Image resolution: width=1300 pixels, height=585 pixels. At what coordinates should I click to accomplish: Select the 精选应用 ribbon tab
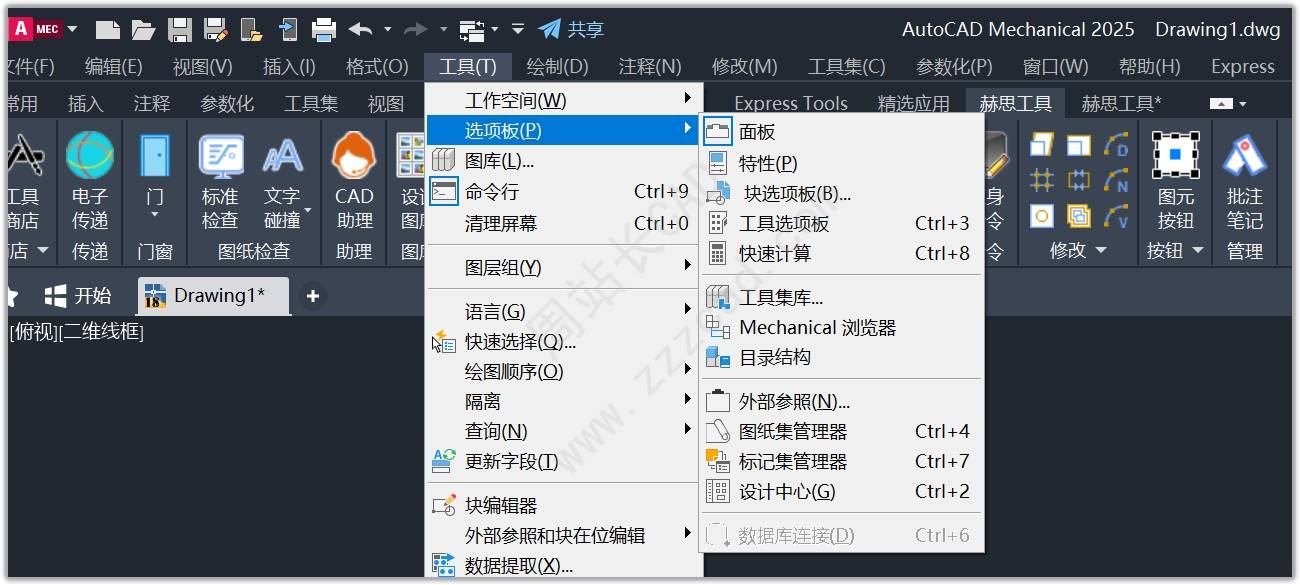(914, 103)
